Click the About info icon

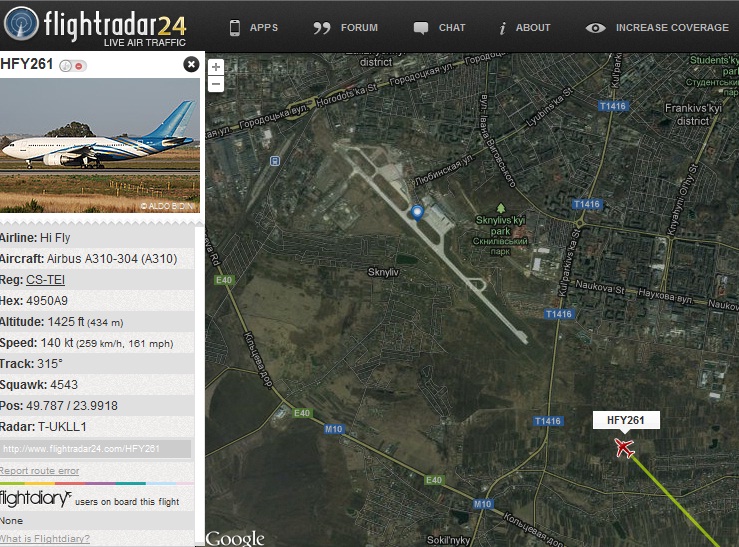tap(502, 28)
